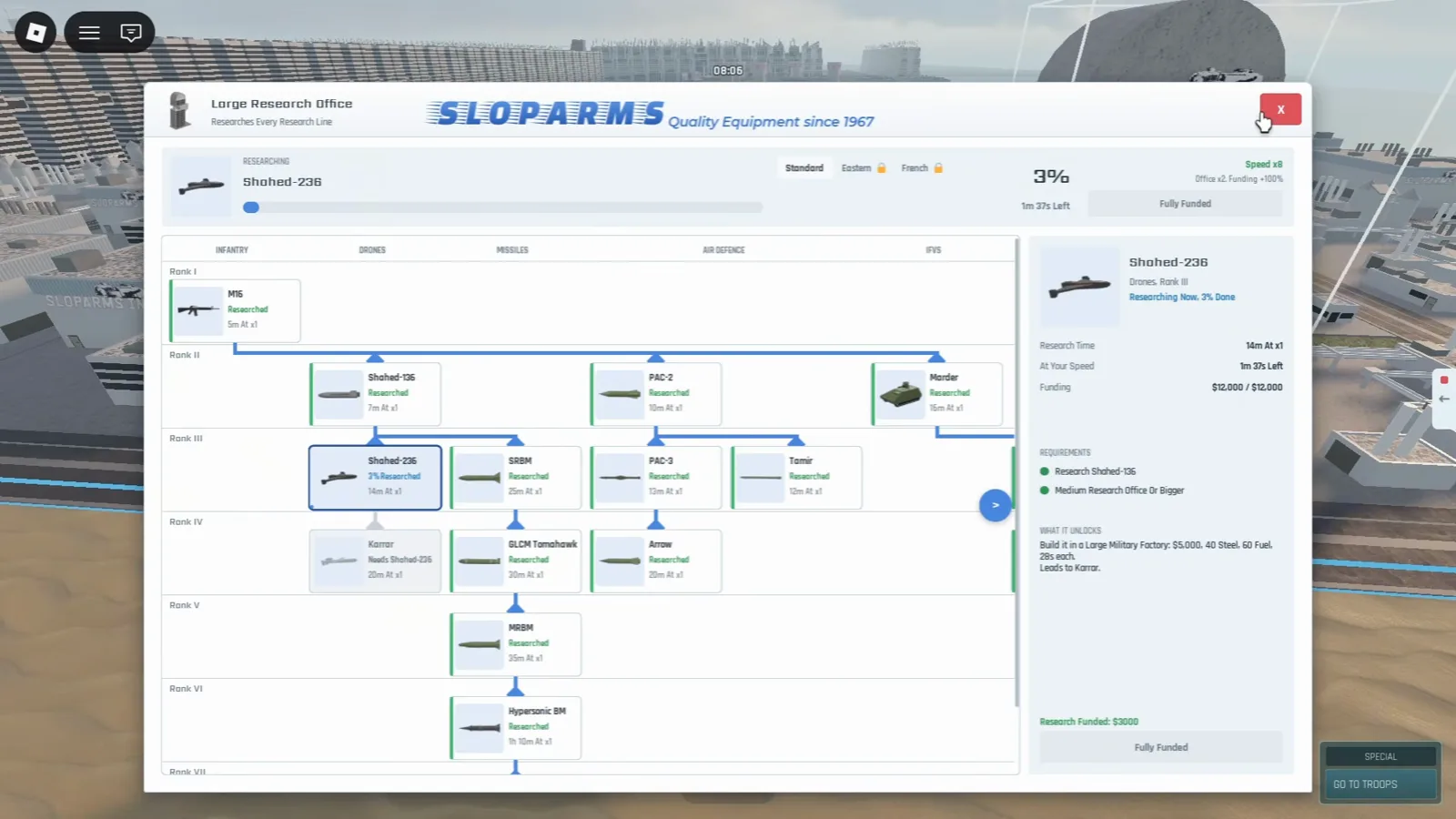Jump to the Drones column header
The width and height of the screenshot is (1456, 819).
[x=372, y=249]
